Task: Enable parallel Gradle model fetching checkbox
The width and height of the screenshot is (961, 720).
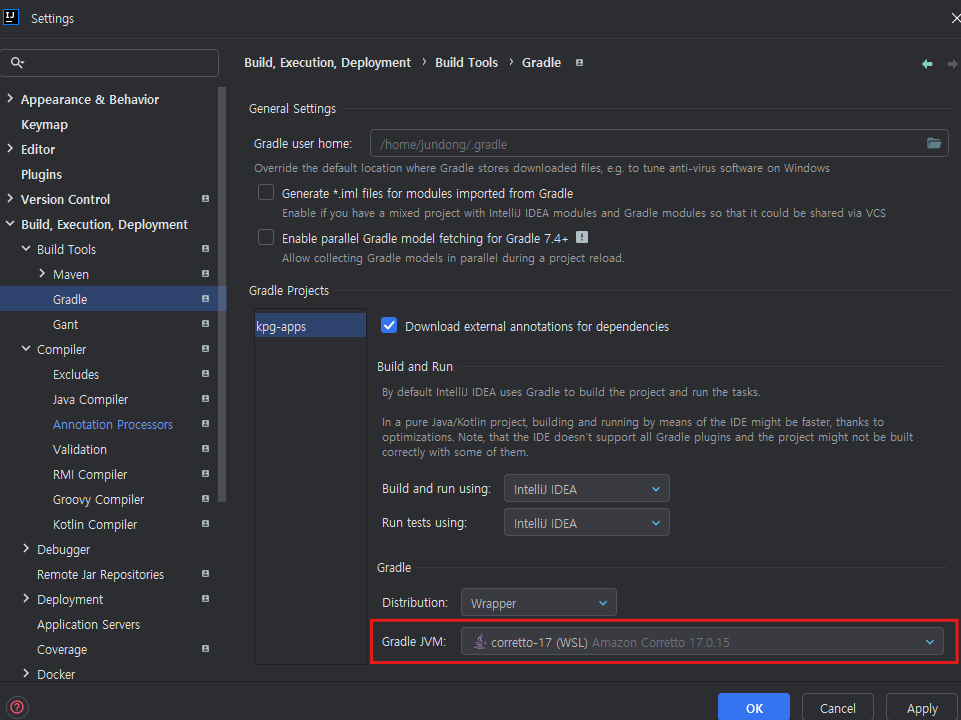Action: click(266, 237)
